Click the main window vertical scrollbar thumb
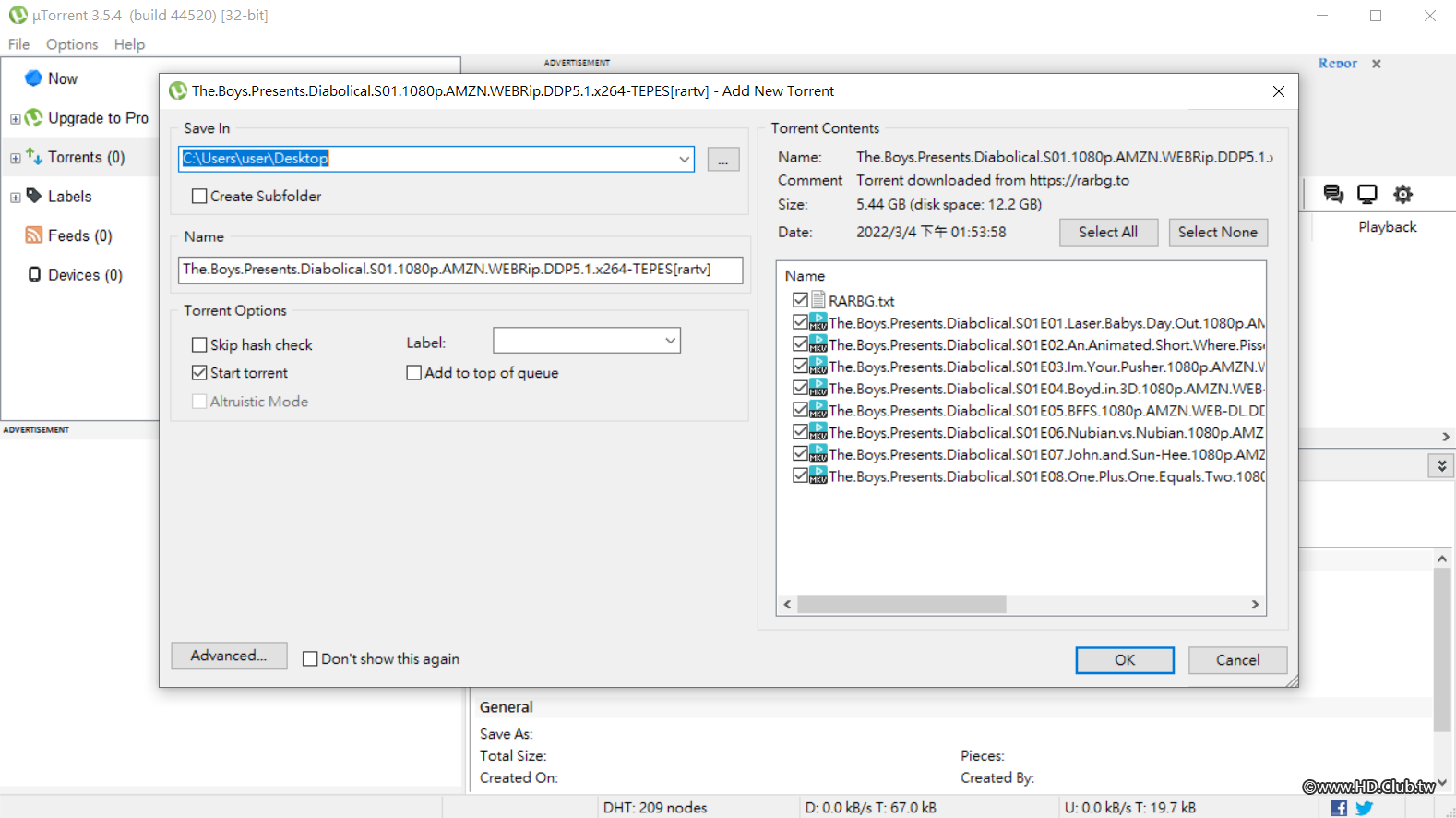 tap(1442, 650)
